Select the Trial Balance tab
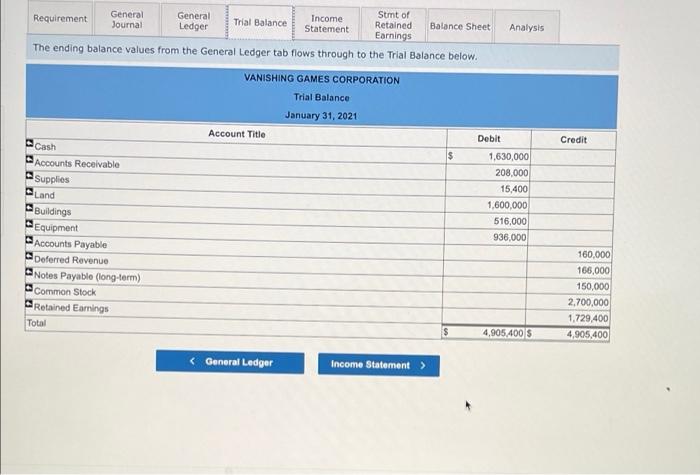 click(260, 22)
